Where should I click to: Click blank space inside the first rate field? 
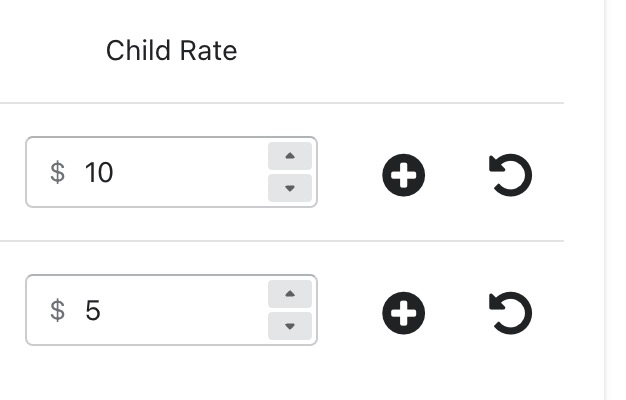point(188,172)
